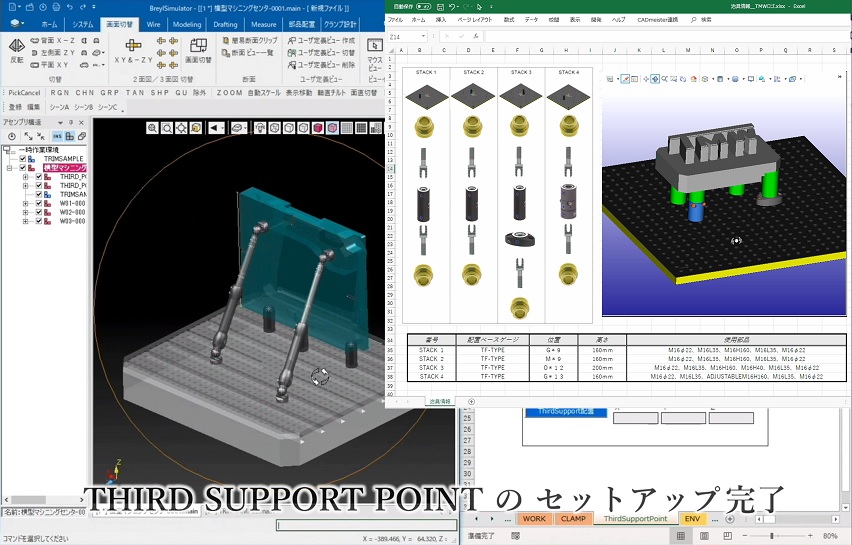This screenshot has width=852, height=545.
Task: Expand the W03-000 tree node
Action: pos(25,221)
